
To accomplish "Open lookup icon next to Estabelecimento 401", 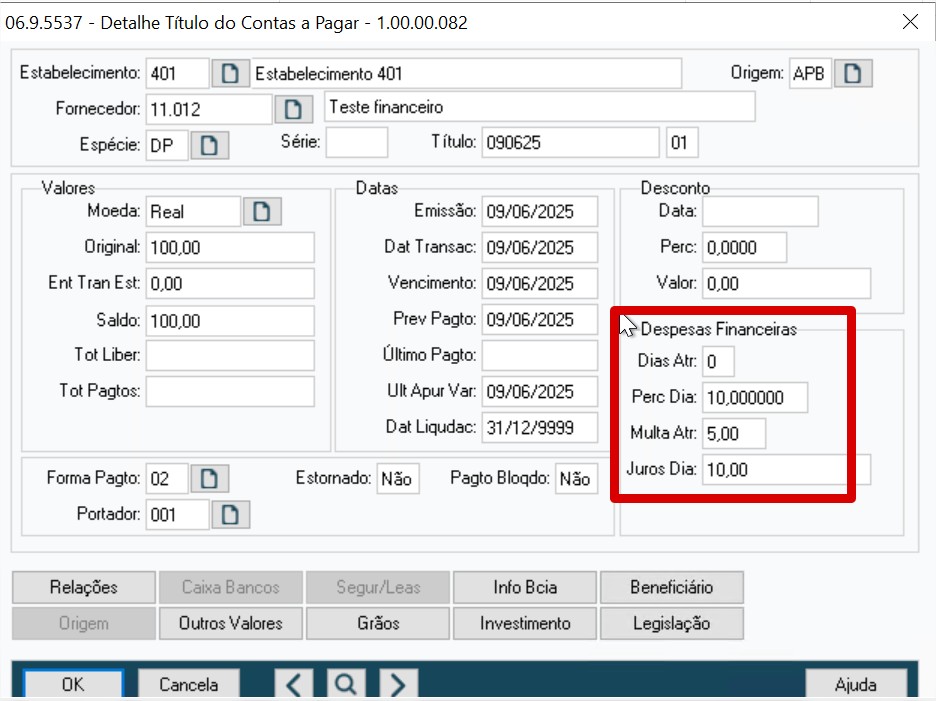I will tap(230, 73).
